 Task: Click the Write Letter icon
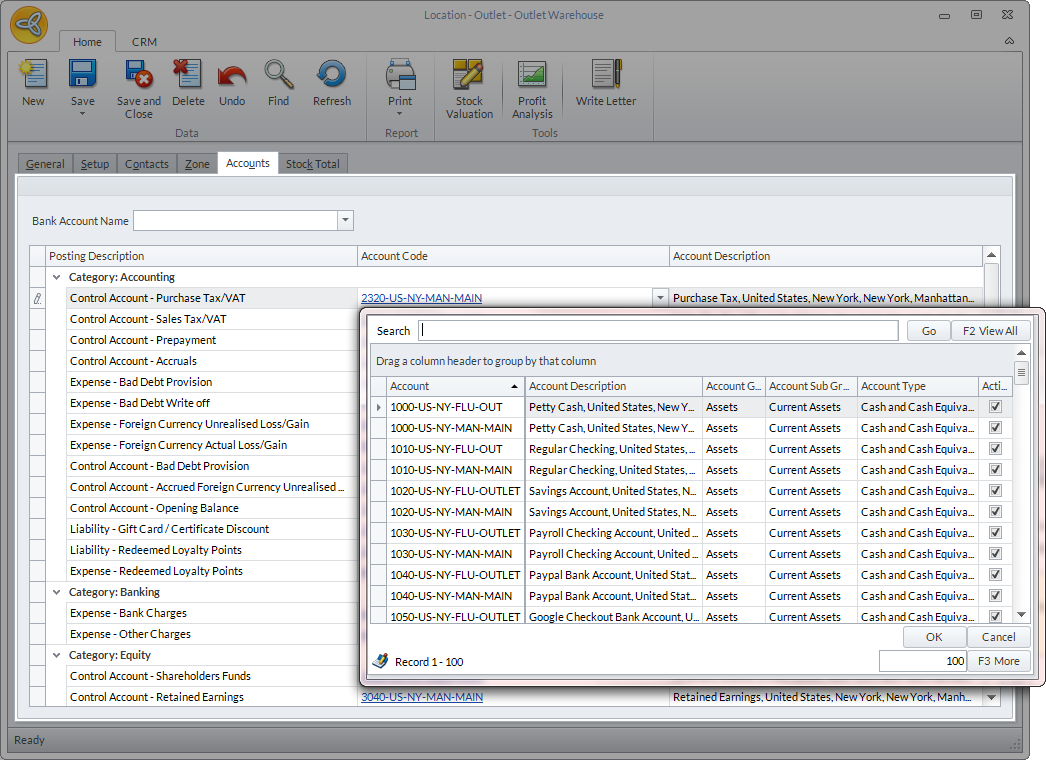[x=606, y=82]
